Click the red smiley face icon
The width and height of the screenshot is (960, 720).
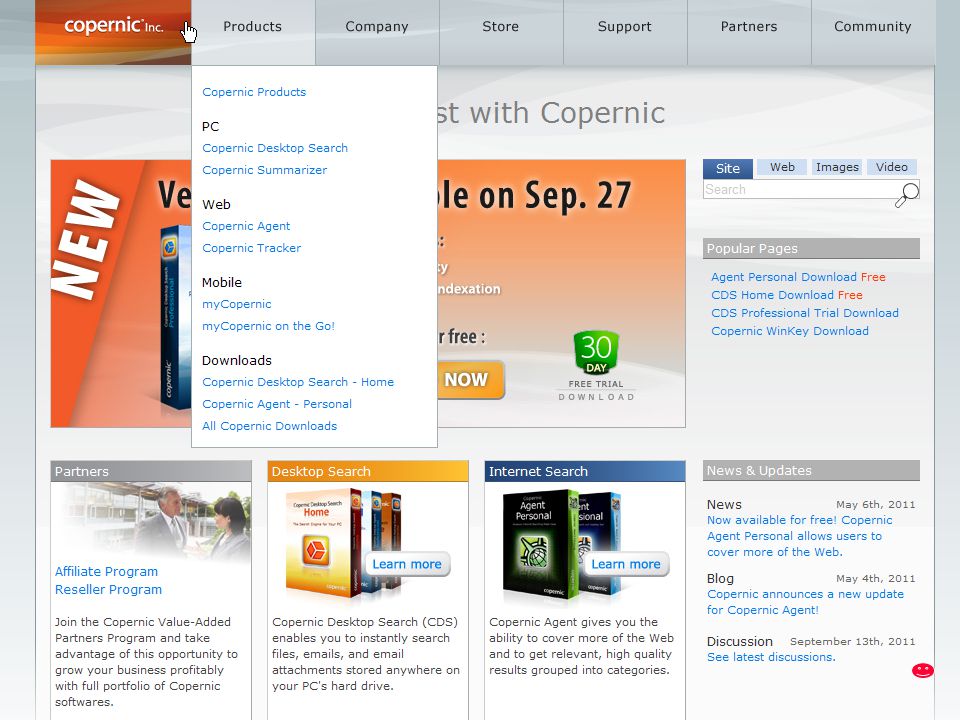923,670
